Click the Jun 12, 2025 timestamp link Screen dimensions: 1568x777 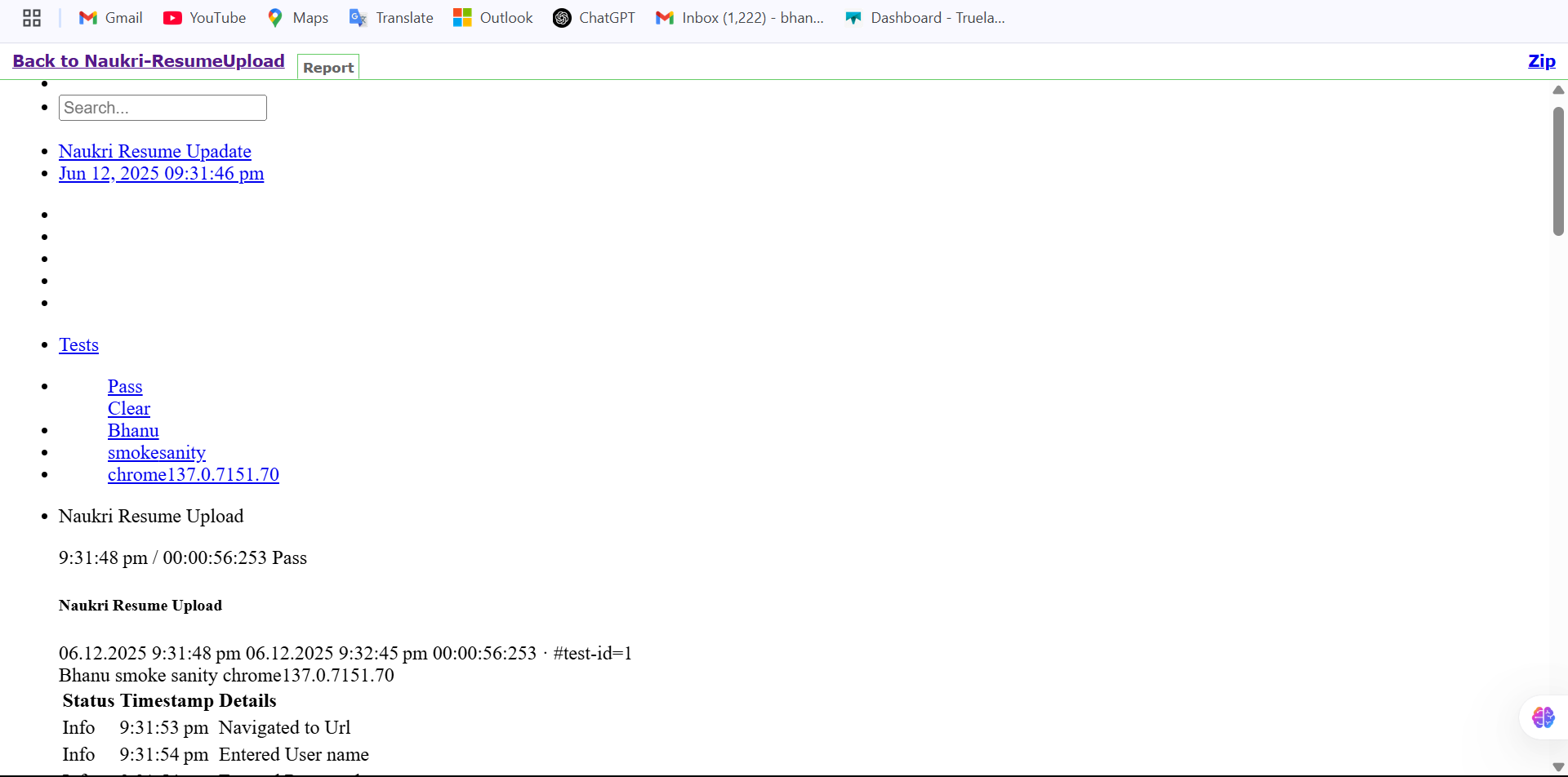tap(161, 174)
